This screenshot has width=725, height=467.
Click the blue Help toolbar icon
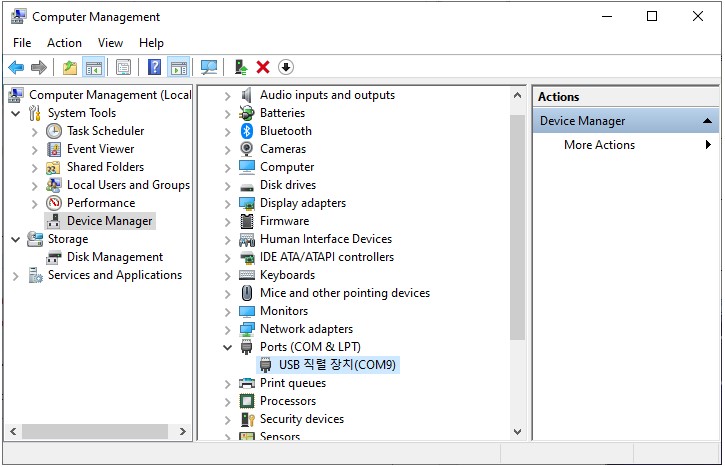point(154,67)
